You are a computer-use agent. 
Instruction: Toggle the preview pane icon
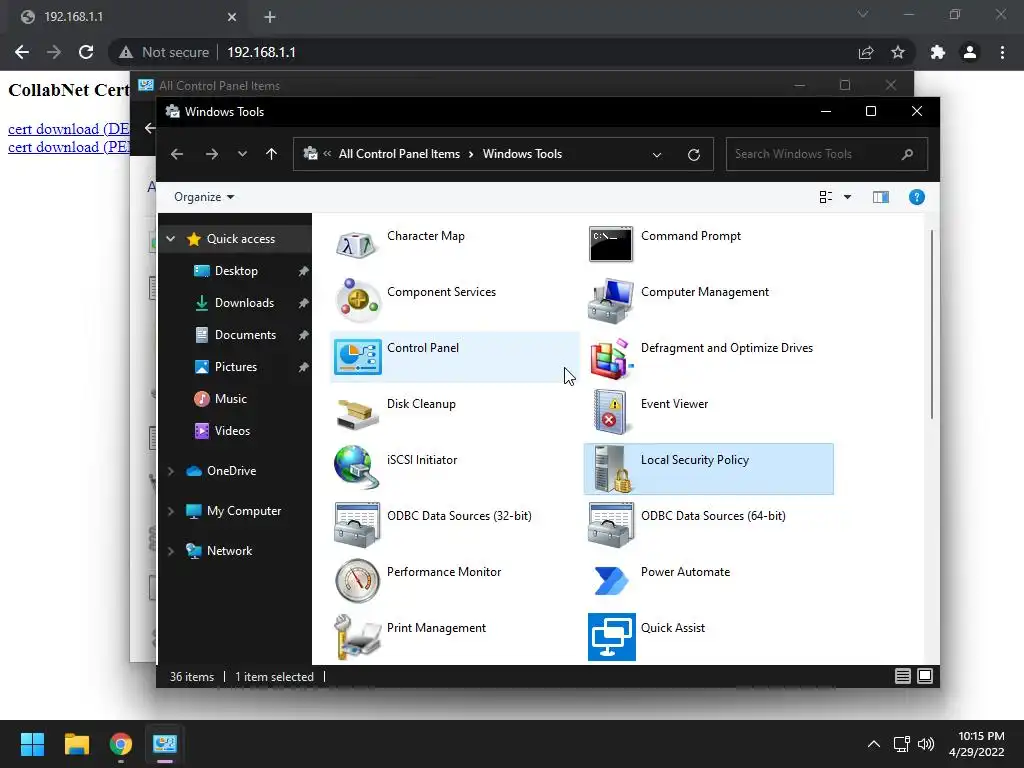880,197
